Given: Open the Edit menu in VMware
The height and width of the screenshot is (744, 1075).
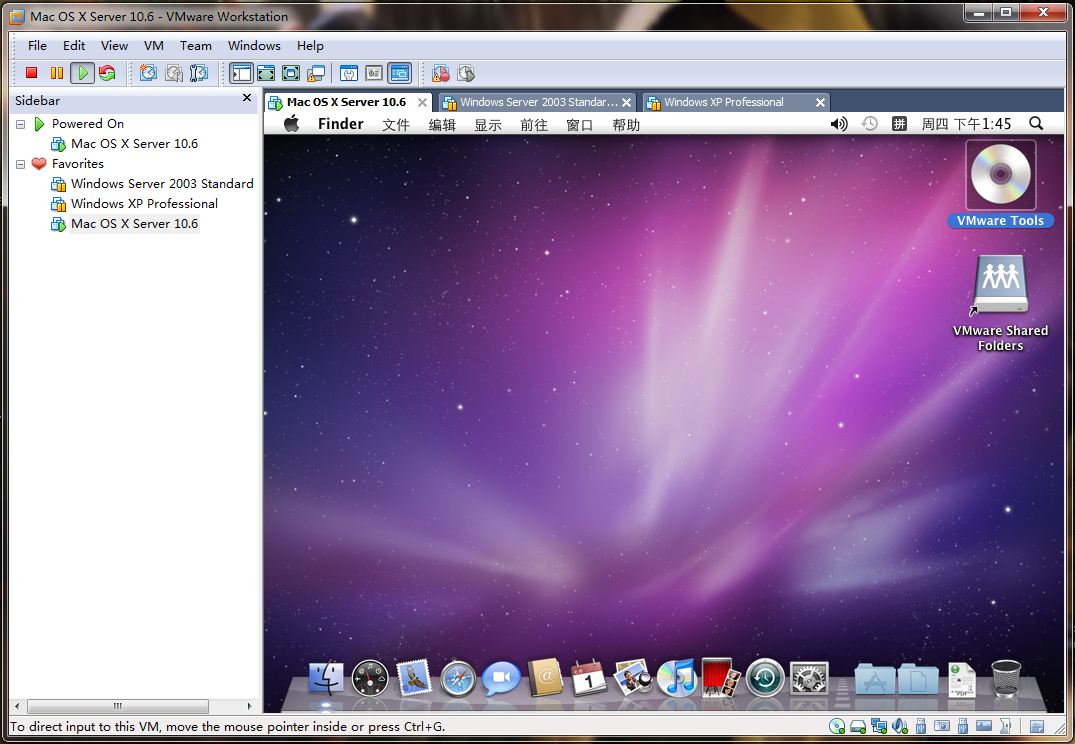Looking at the screenshot, I should point(74,46).
